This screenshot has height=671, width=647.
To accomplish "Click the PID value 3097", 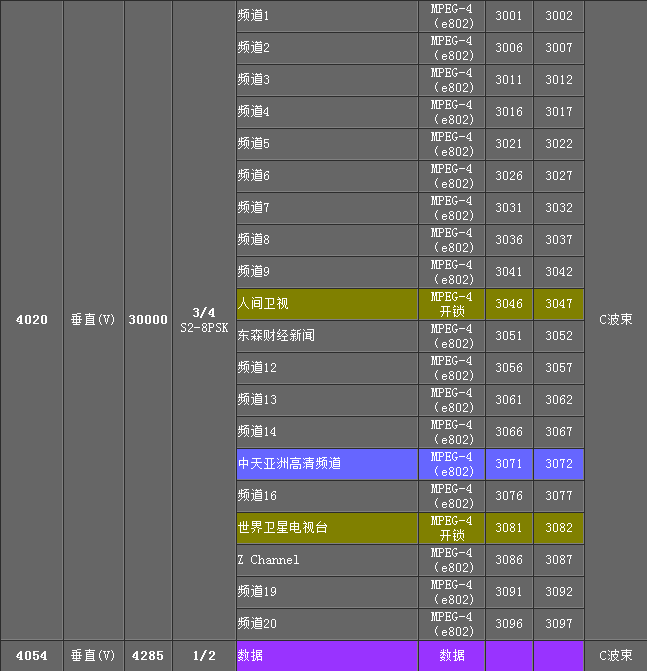I will [x=559, y=624].
